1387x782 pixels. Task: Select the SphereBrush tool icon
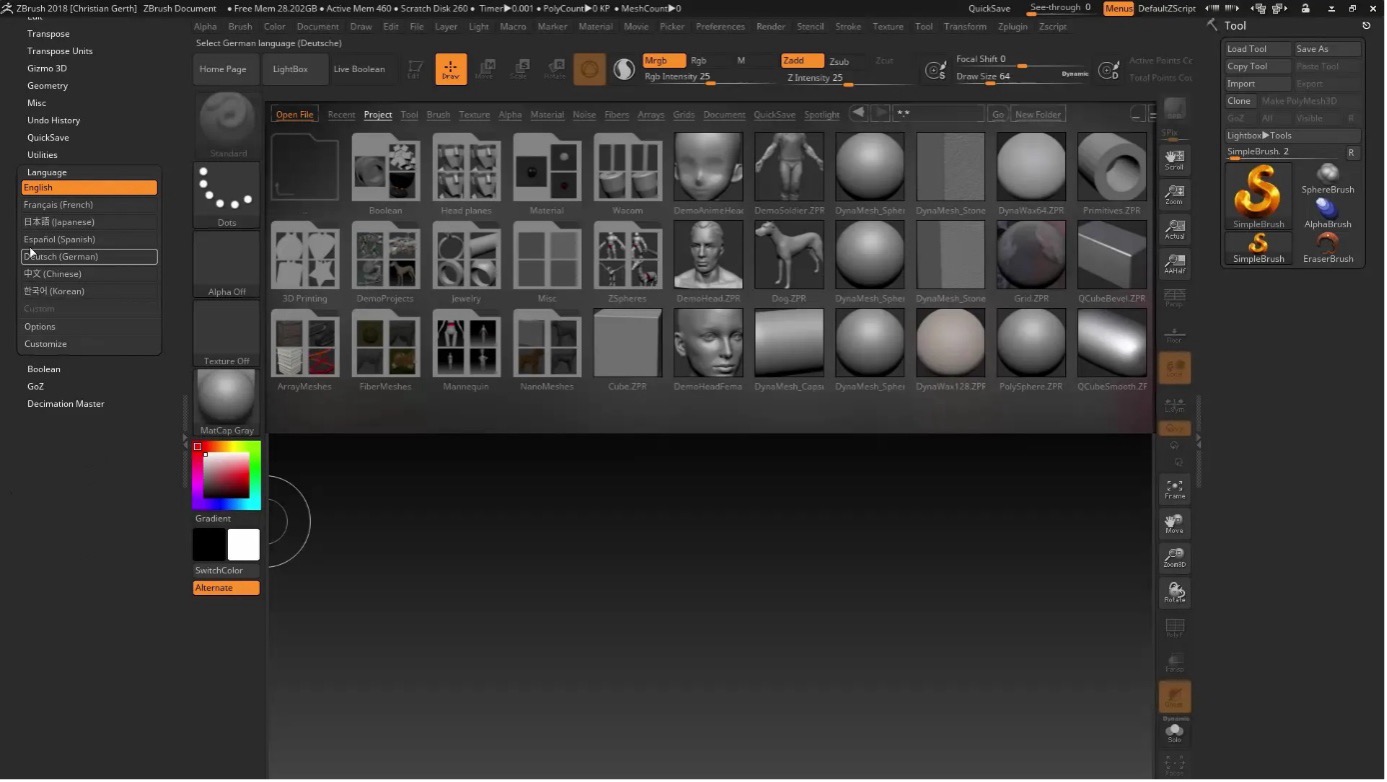pyautogui.click(x=1328, y=179)
